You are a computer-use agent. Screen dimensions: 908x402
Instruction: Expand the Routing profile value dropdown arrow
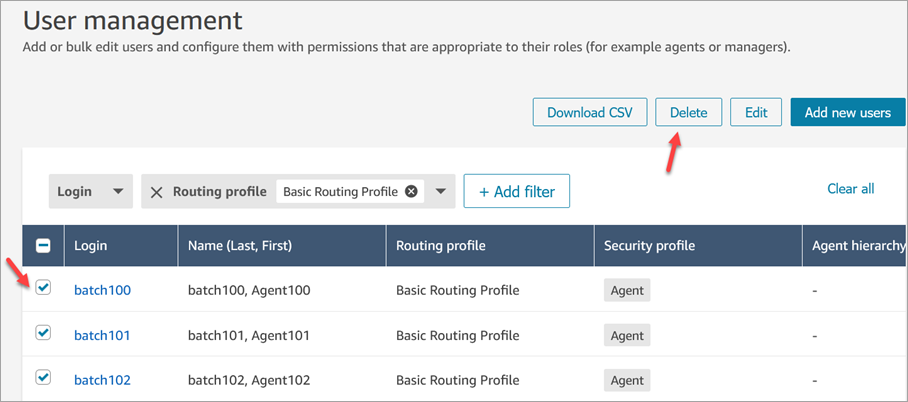[440, 191]
